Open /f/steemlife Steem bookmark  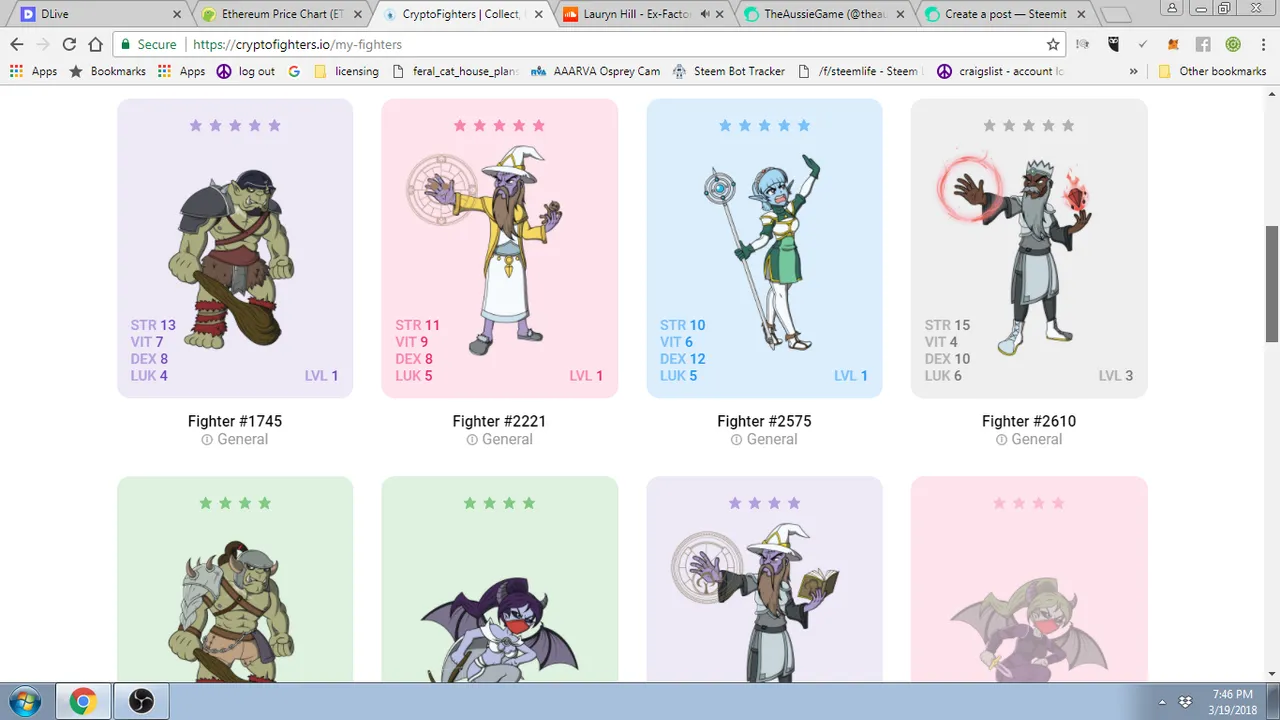(x=858, y=71)
